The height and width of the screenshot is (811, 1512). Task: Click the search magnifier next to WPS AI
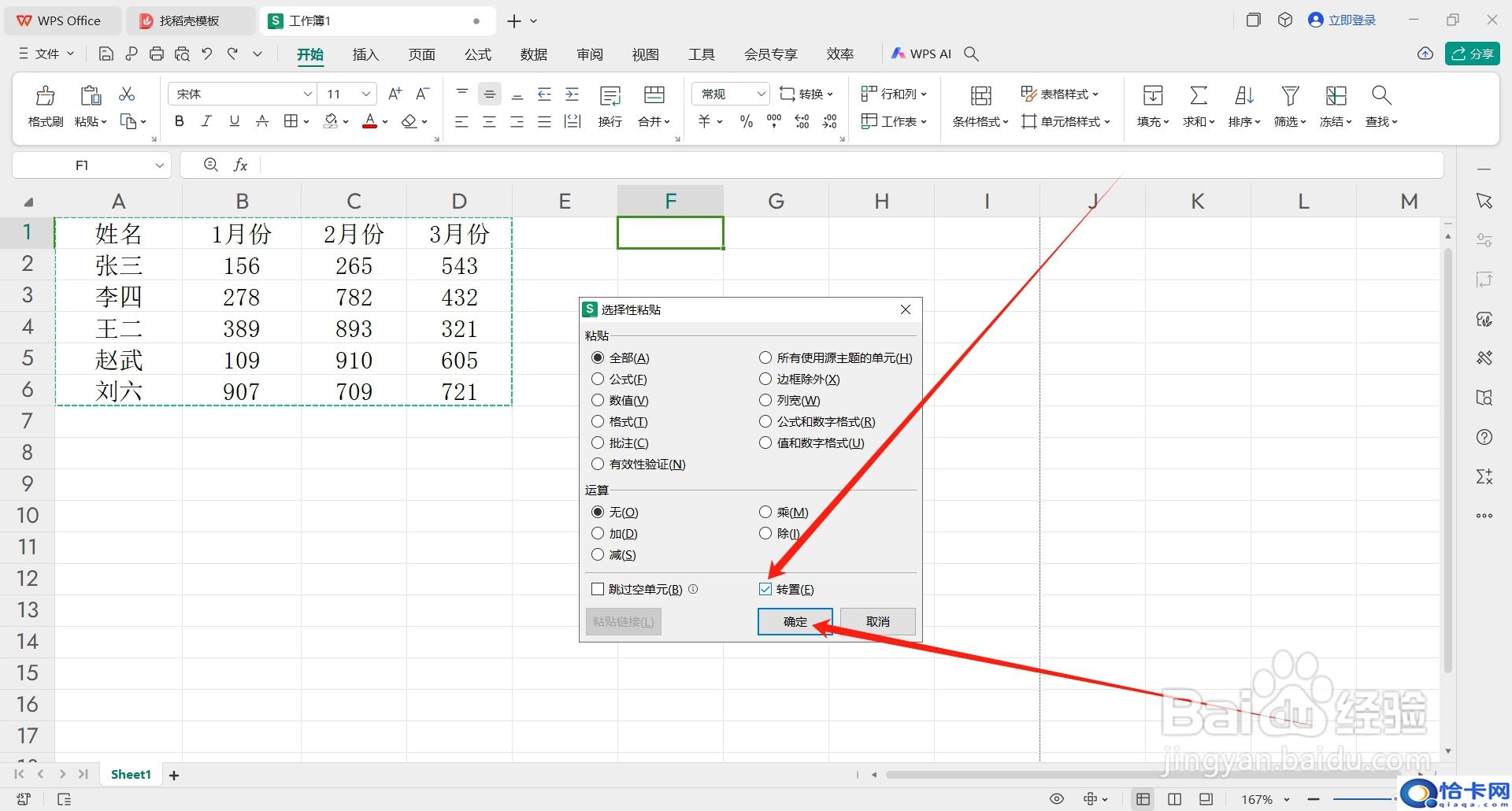[x=972, y=54]
